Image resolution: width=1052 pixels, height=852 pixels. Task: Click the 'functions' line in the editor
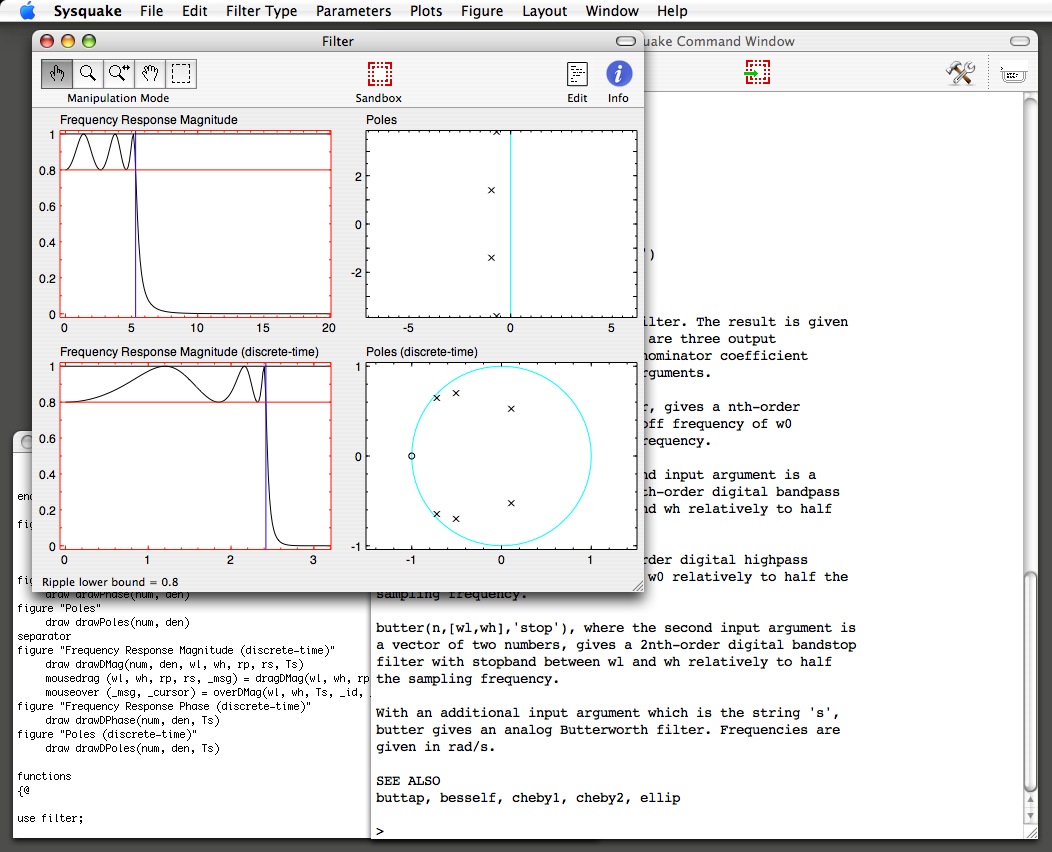(x=44, y=776)
